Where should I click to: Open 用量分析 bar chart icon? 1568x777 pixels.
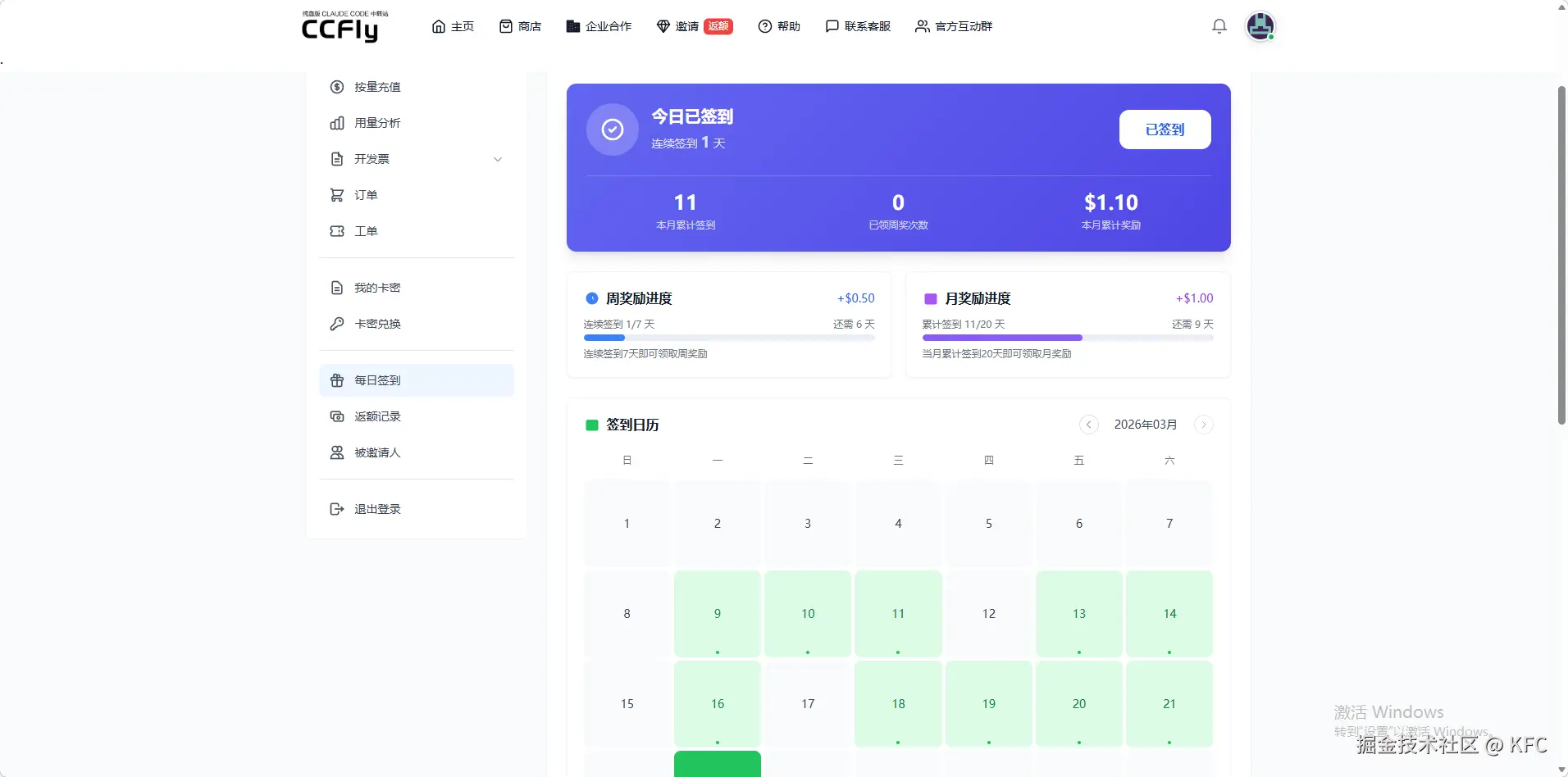click(x=337, y=123)
